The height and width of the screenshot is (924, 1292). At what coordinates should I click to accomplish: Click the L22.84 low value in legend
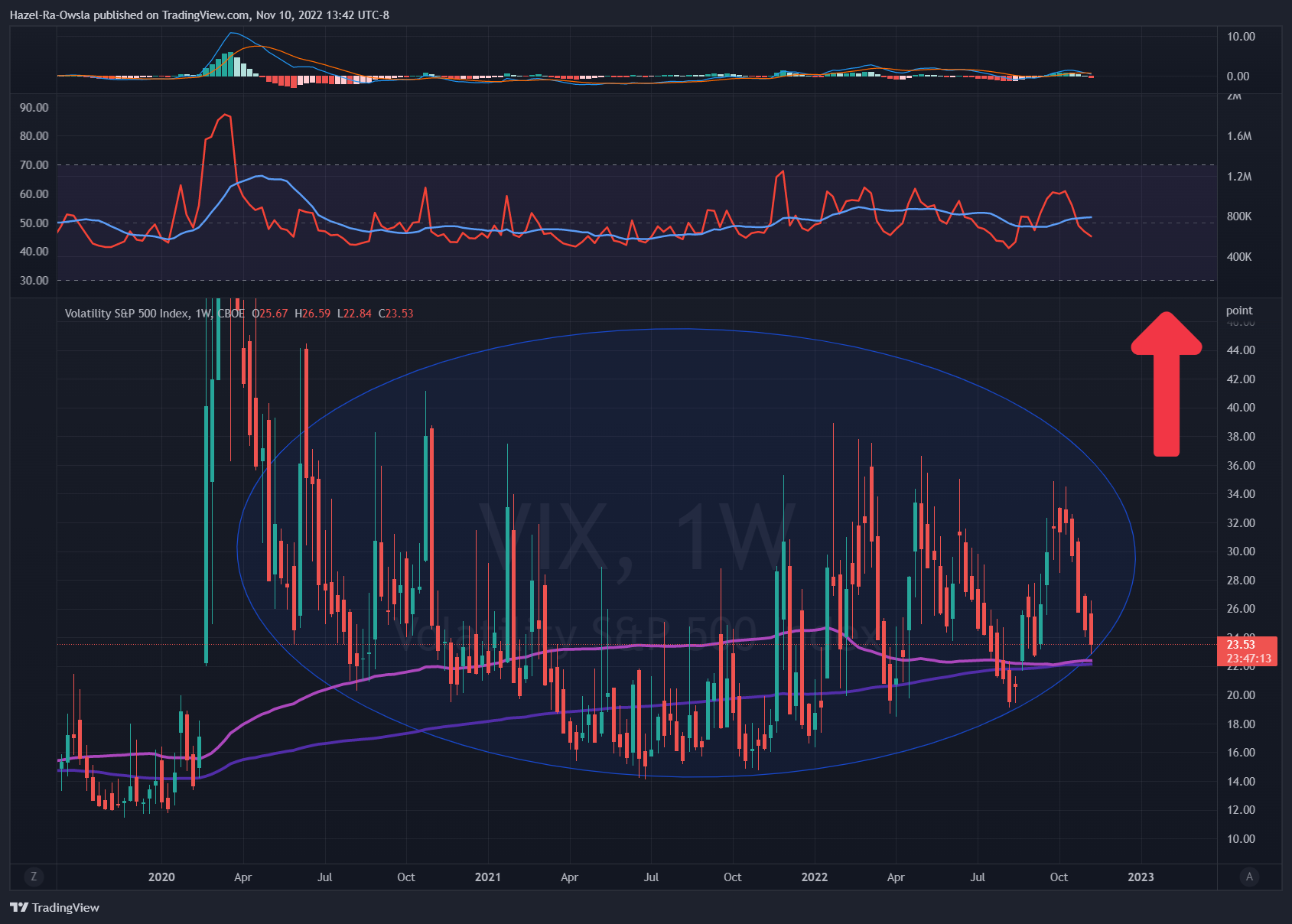[355, 314]
